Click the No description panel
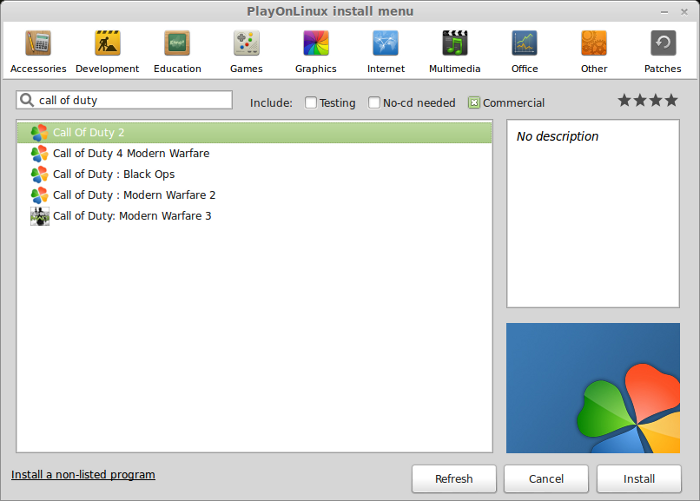The image size is (700, 501). click(593, 213)
